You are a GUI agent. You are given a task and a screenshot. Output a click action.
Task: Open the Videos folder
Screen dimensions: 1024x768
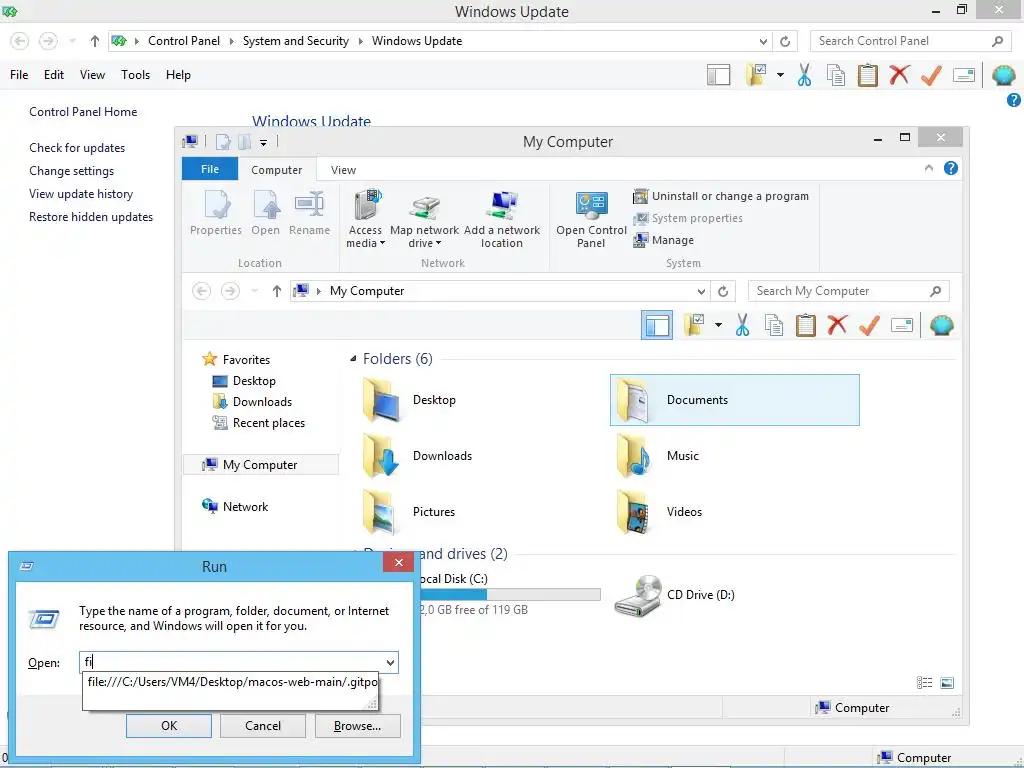coord(660,512)
